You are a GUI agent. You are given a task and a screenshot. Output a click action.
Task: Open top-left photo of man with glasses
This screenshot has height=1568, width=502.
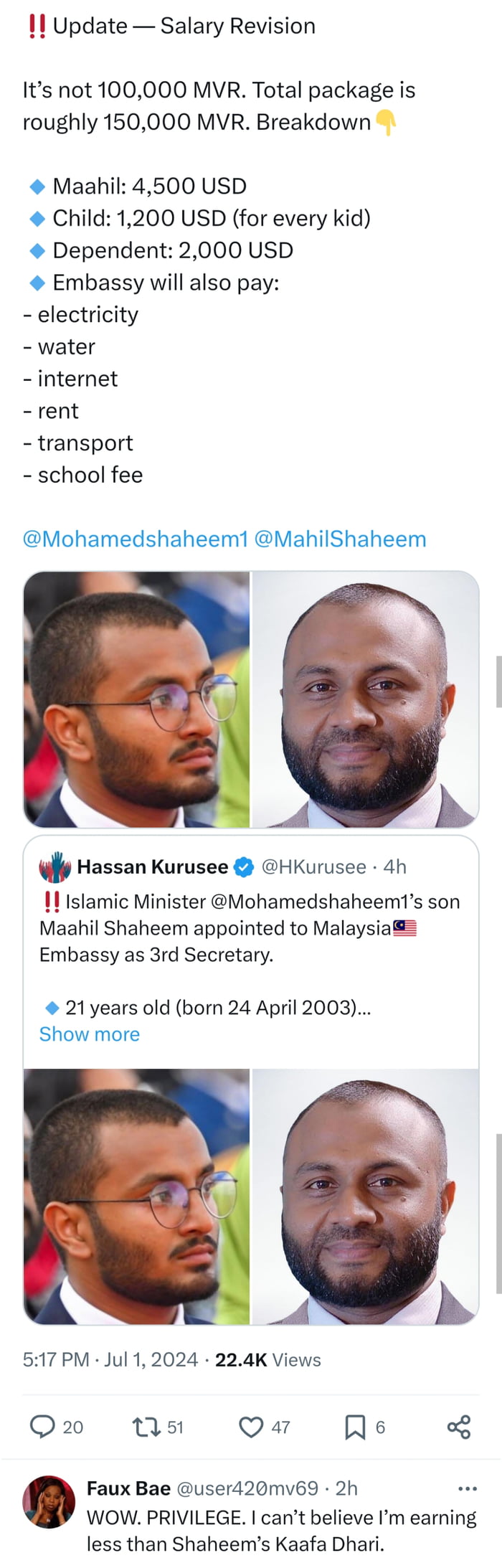(137, 699)
